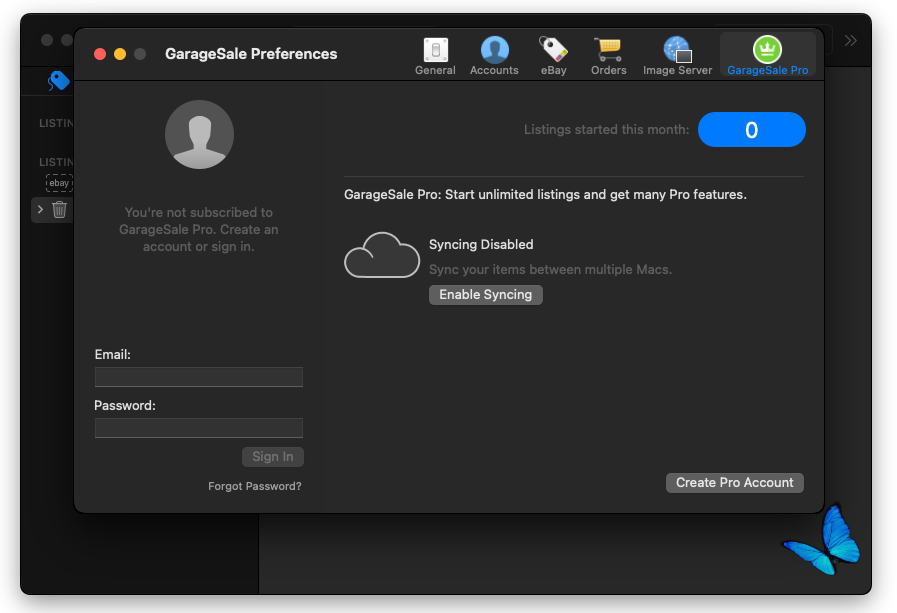The width and height of the screenshot is (897, 613).
Task: Click the Enable Syncing button
Action: [486, 294]
